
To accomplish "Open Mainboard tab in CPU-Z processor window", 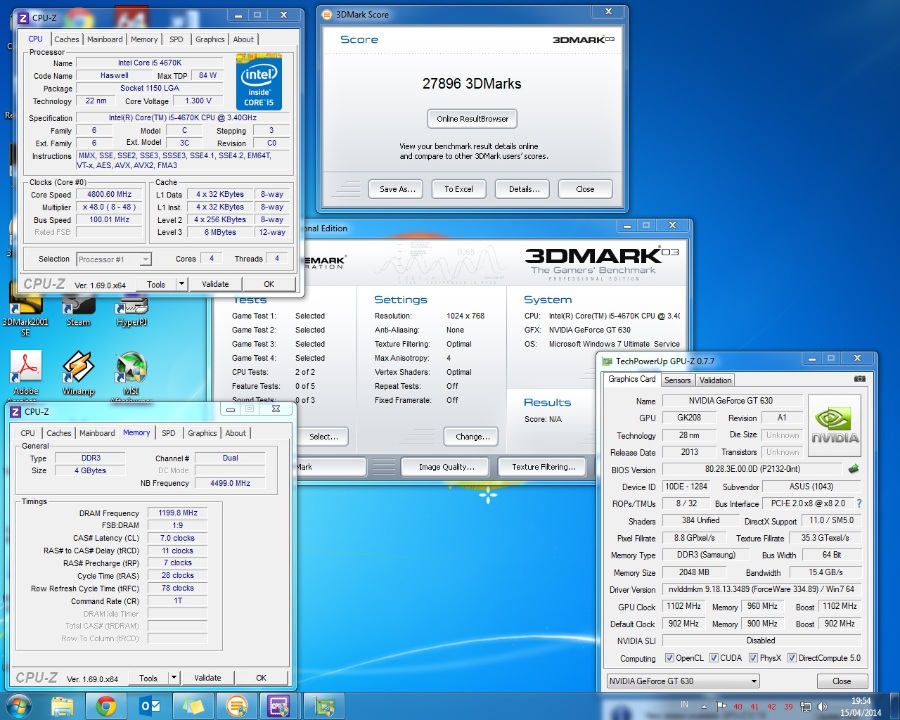I will pos(104,39).
